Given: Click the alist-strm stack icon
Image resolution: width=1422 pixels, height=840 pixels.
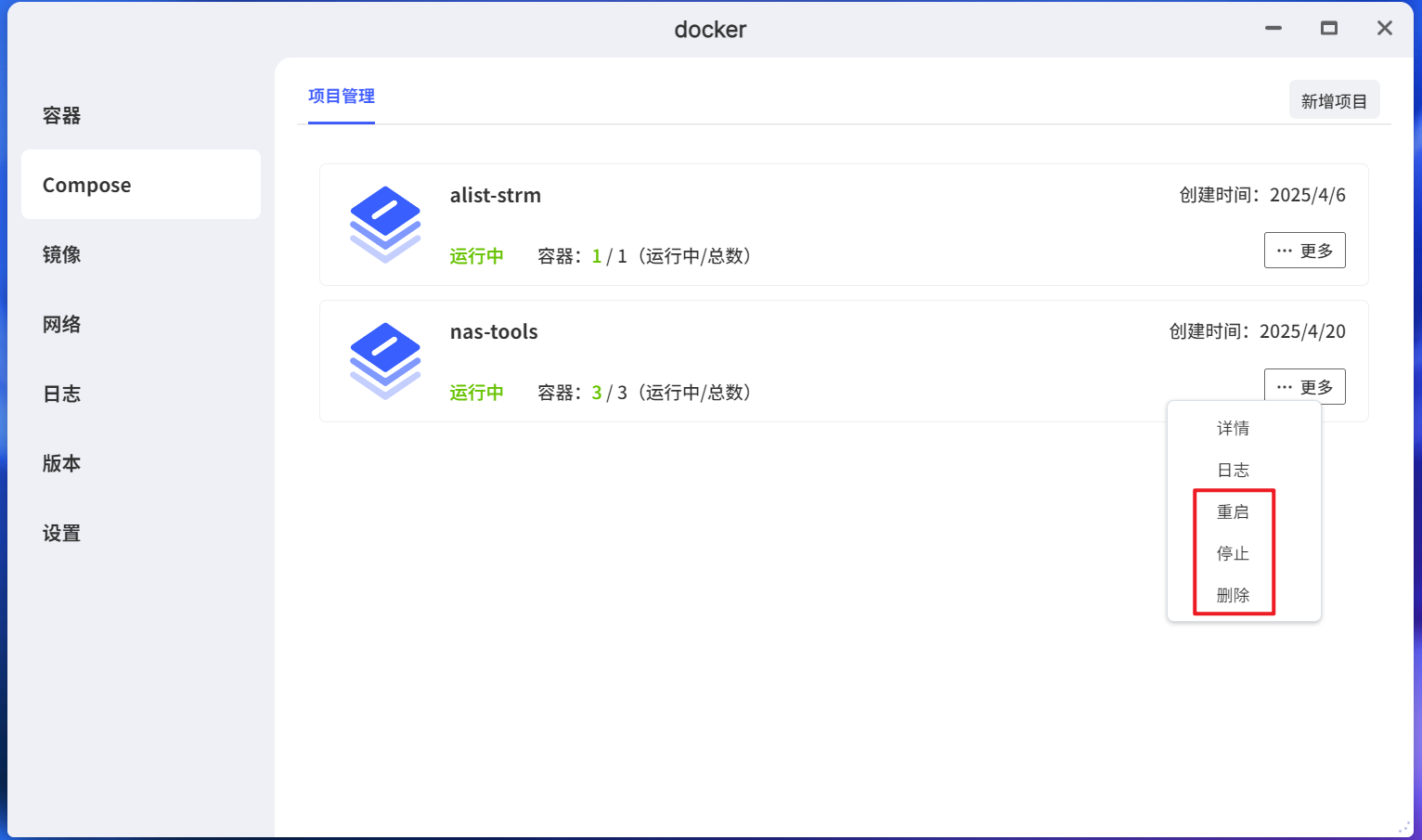Looking at the screenshot, I should pos(385,225).
